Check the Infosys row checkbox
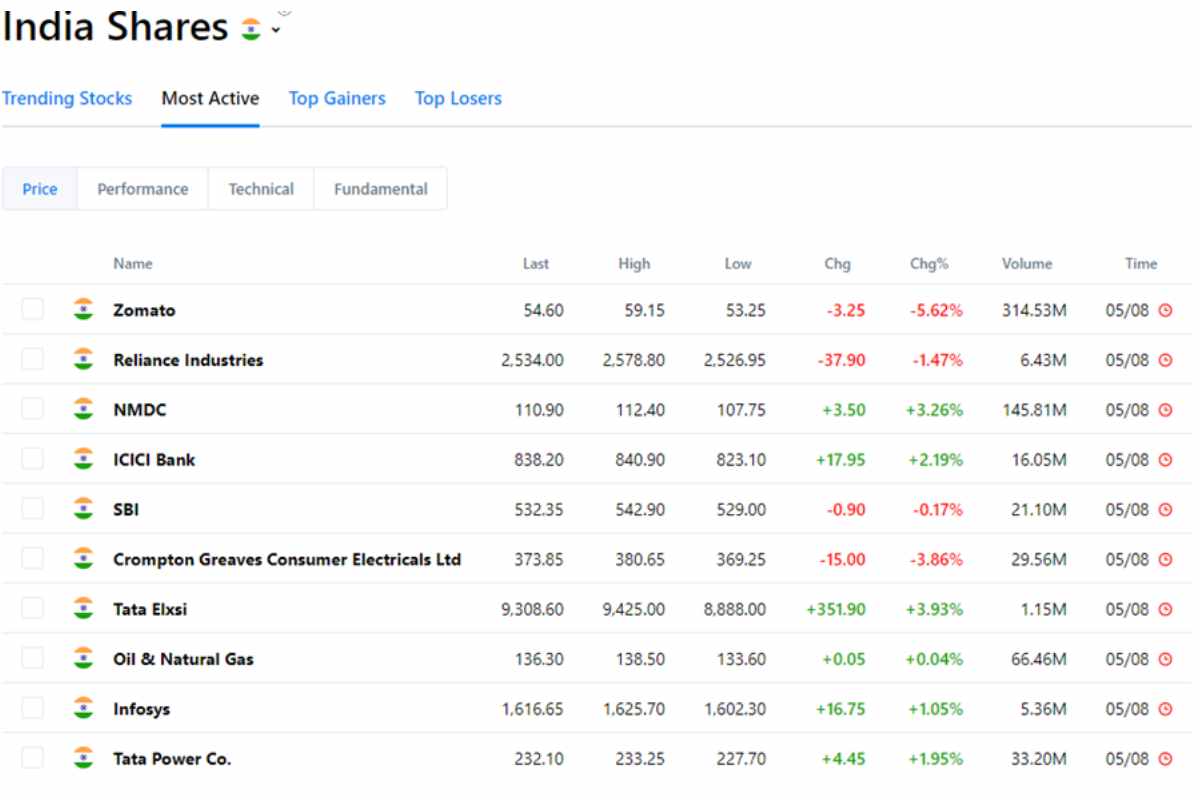Image resolution: width=1200 pixels, height=800 pixels. [x=33, y=708]
